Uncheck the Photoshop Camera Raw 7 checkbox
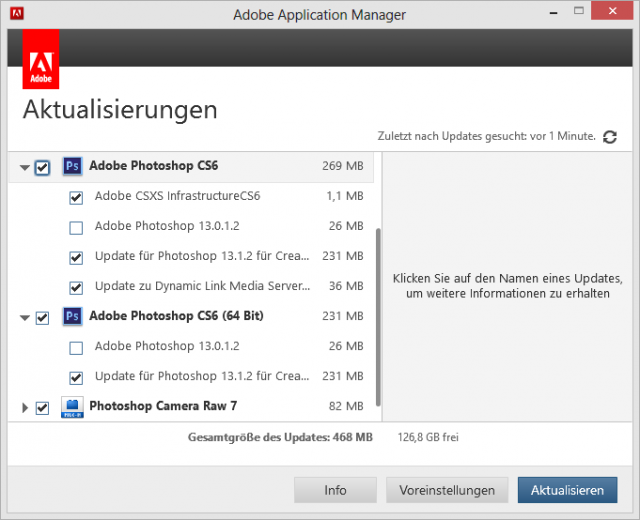This screenshot has height=520, width=640. (42, 408)
